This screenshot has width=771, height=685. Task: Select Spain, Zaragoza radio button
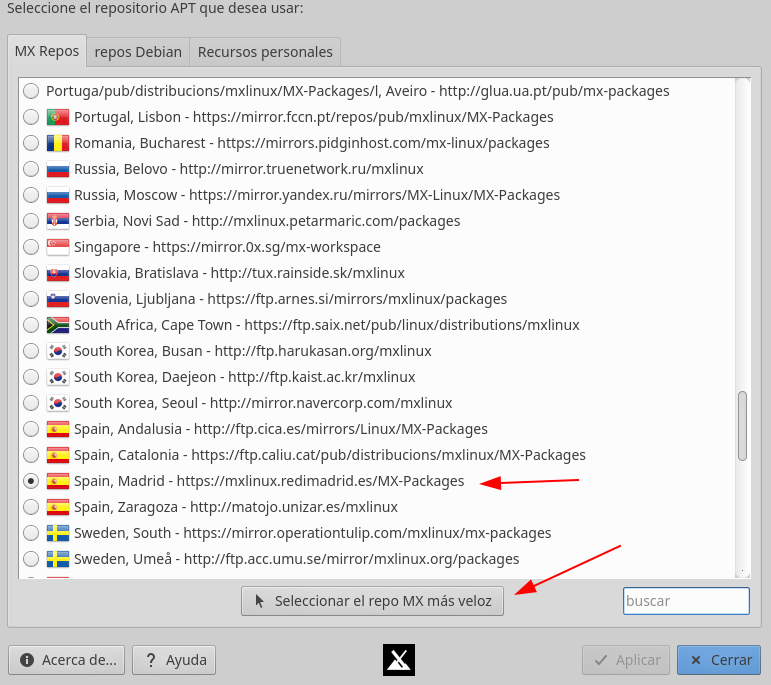[31, 507]
